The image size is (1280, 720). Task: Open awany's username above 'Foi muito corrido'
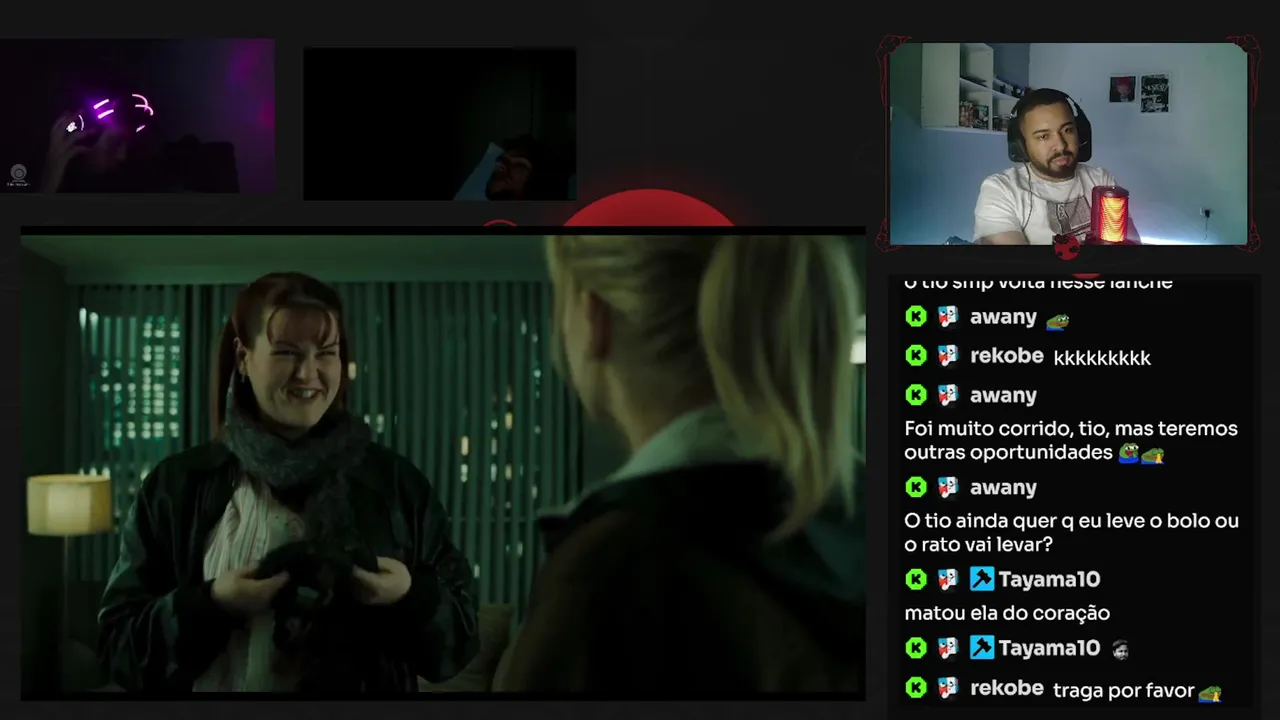[x=1003, y=395]
